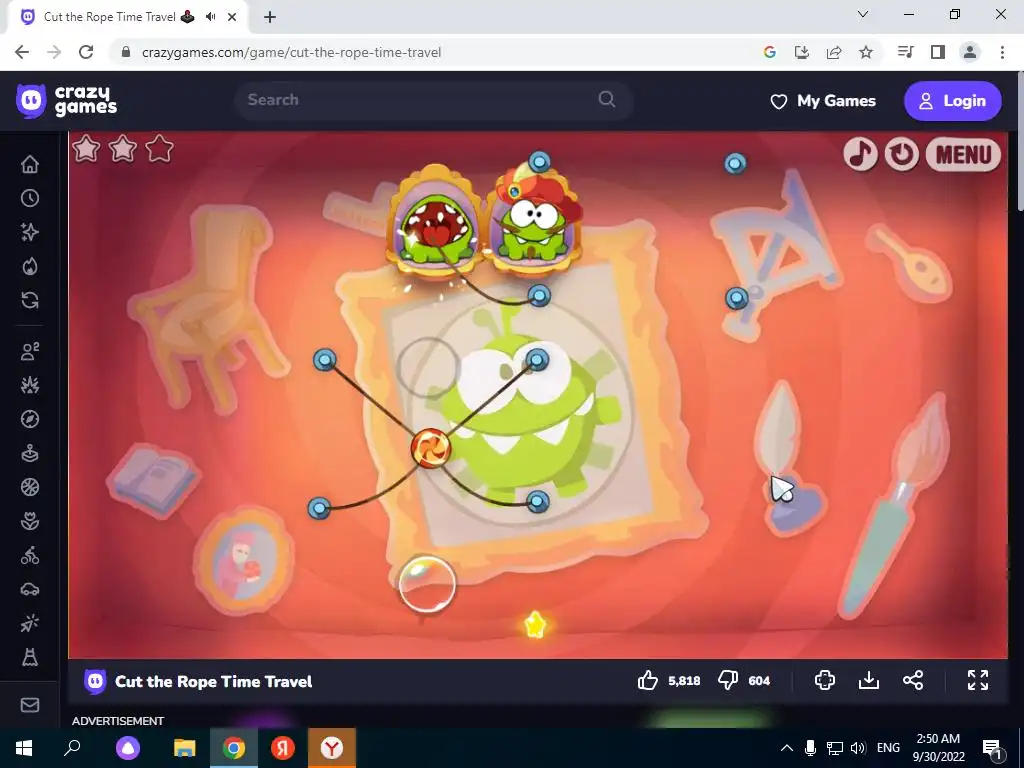
Task: Click the purple Login button
Action: coord(952,101)
